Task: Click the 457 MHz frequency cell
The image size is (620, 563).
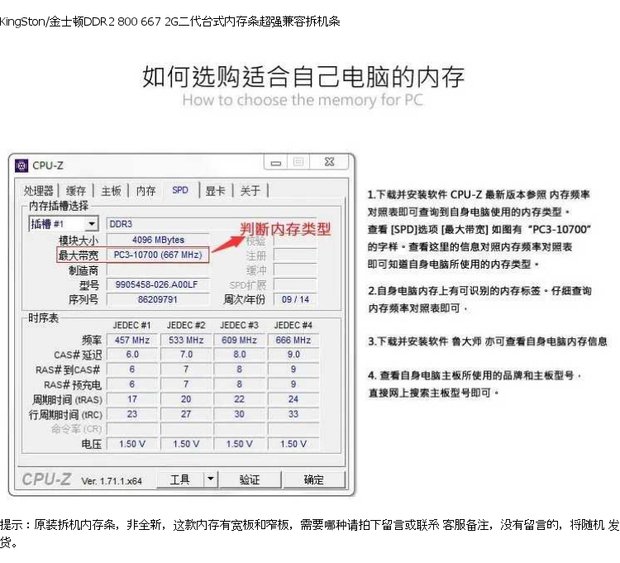Action: 132,340
